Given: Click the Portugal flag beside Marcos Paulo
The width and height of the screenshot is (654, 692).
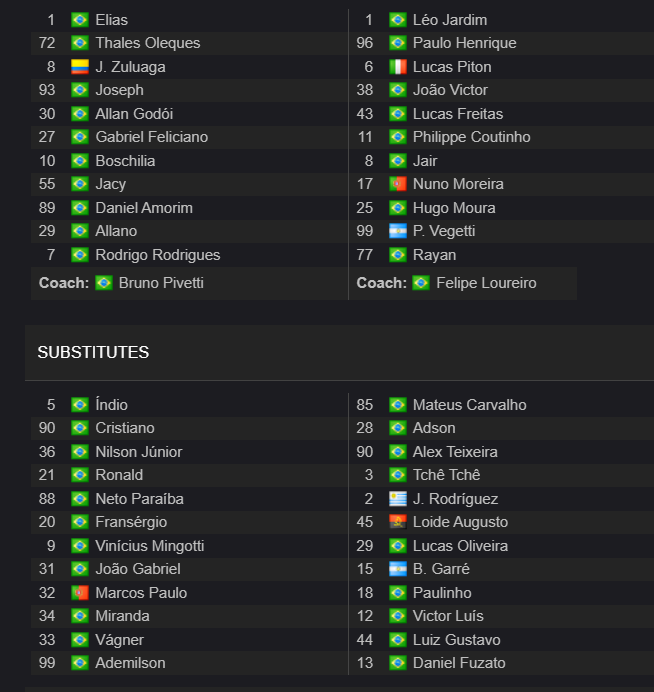Looking at the screenshot, I should point(80,593).
